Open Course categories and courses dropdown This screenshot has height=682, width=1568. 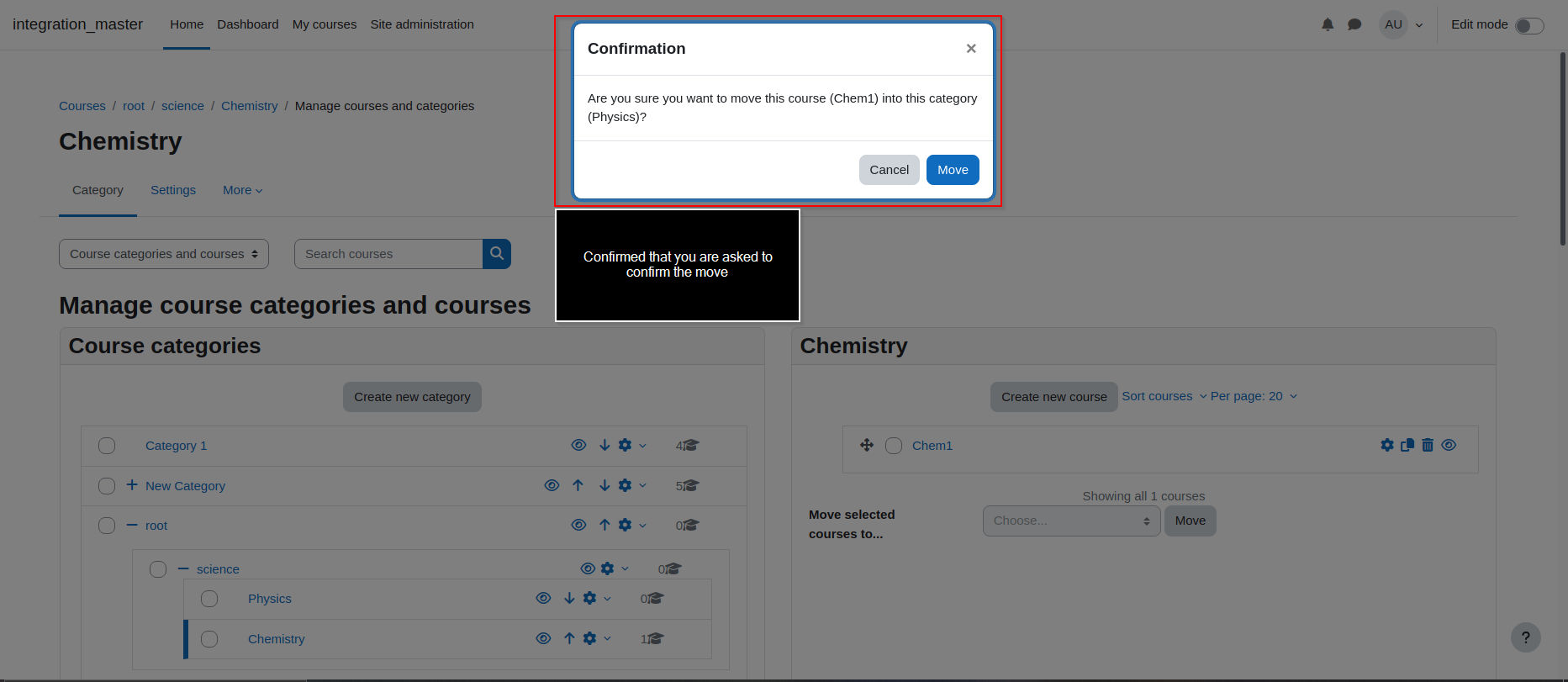click(x=164, y=254)
